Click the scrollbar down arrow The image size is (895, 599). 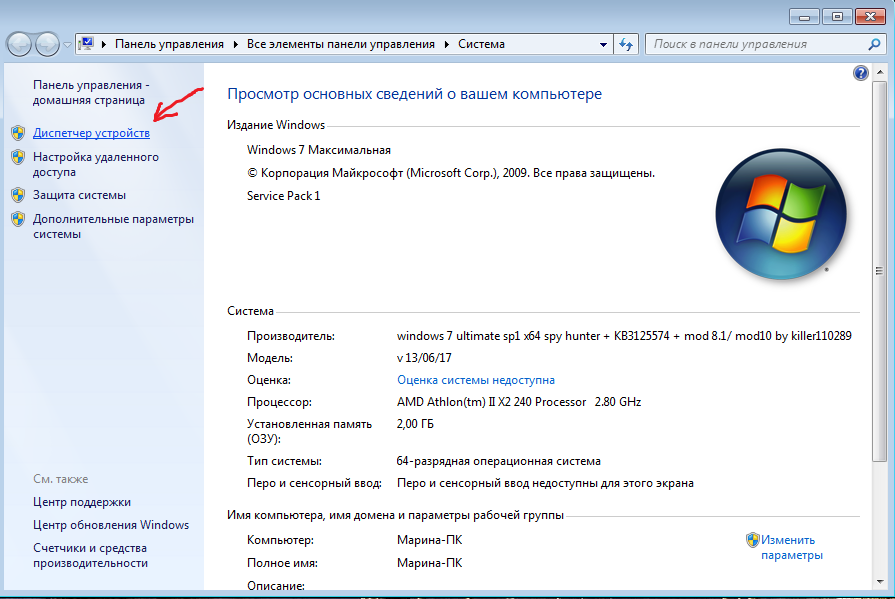coord(880,582)
